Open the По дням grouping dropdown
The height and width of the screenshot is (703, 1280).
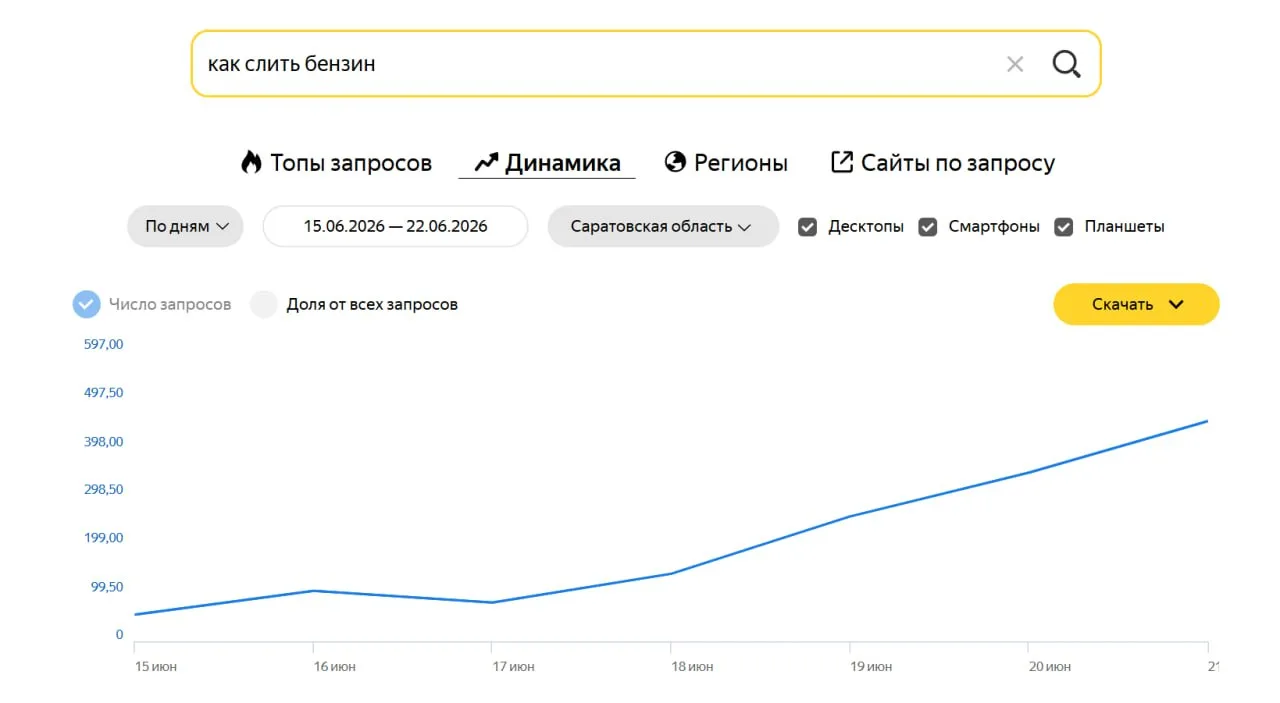[185, 226]
